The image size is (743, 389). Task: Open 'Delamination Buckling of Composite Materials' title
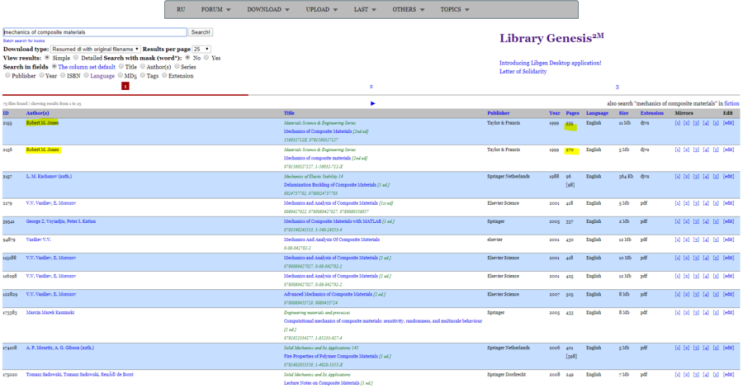point(330,185)
